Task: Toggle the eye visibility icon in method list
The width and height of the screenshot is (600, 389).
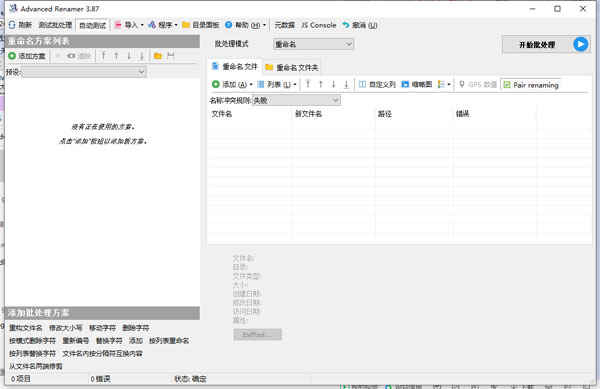Action: pos(71,56)
